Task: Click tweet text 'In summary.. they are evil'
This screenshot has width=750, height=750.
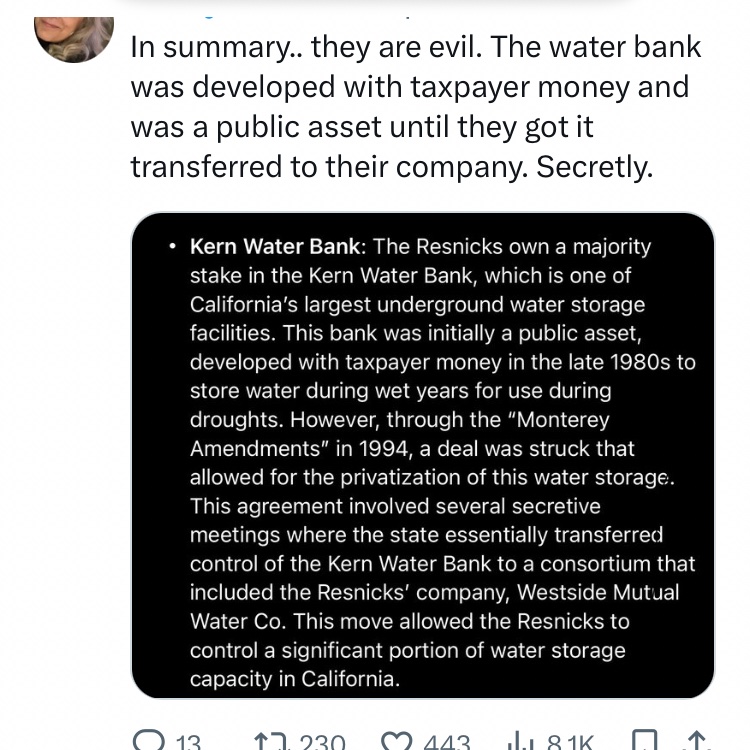Action: (x=307, y=47)
